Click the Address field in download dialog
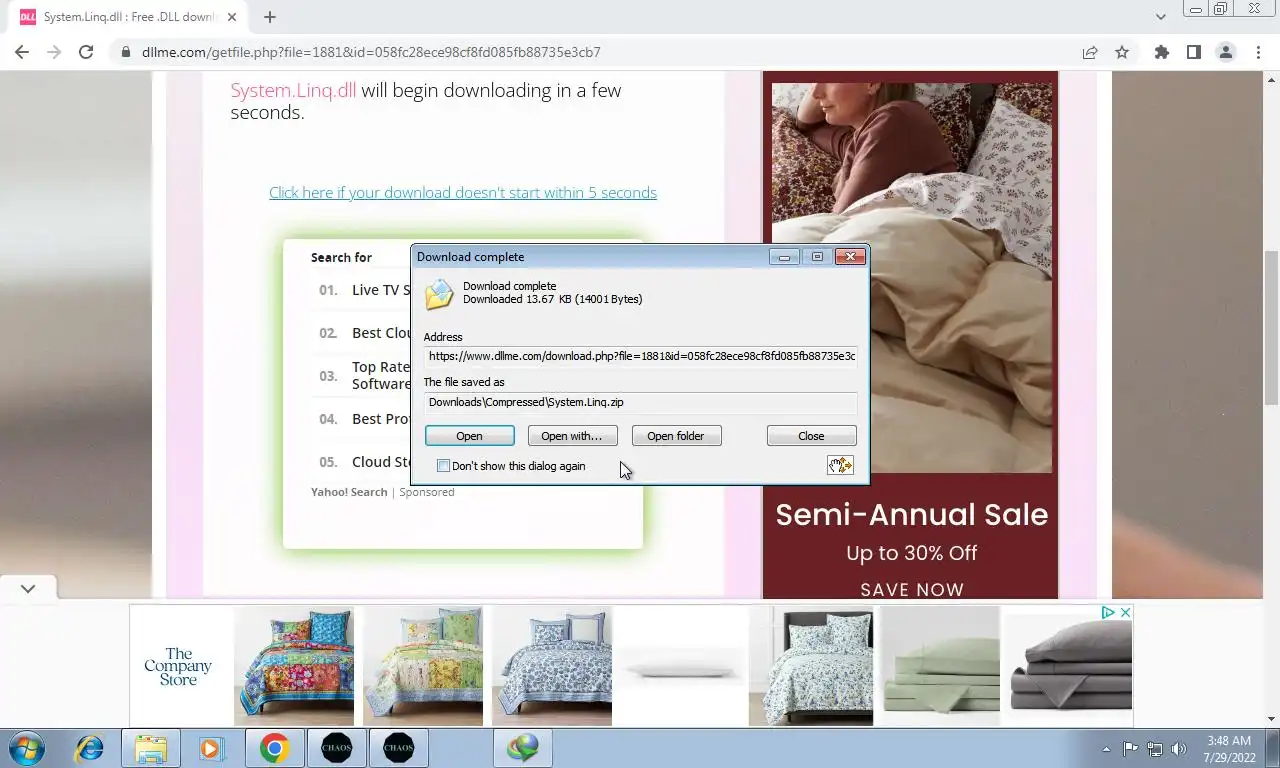The width and height of the screenshot is (1280, 768). point(640,356)
